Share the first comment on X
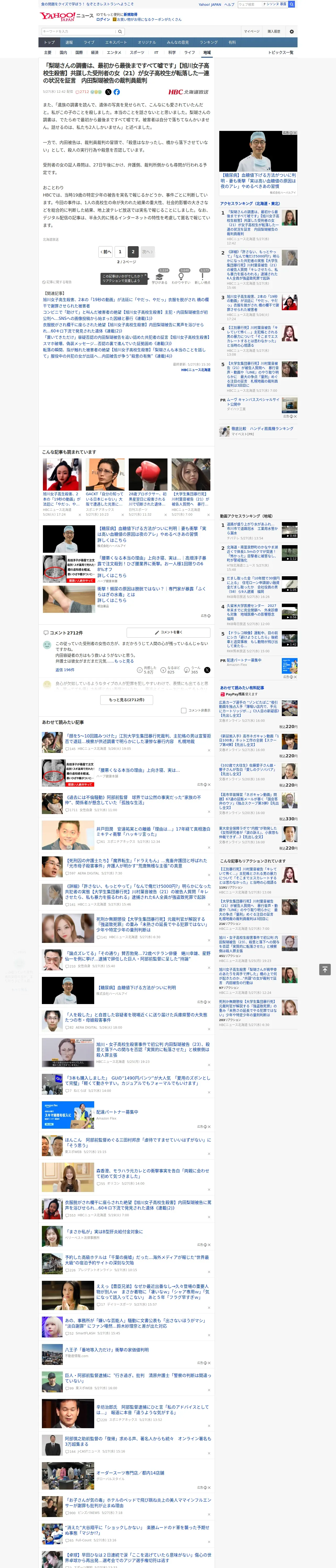This screenshot has width=336, height=1568. coord(207,670)
